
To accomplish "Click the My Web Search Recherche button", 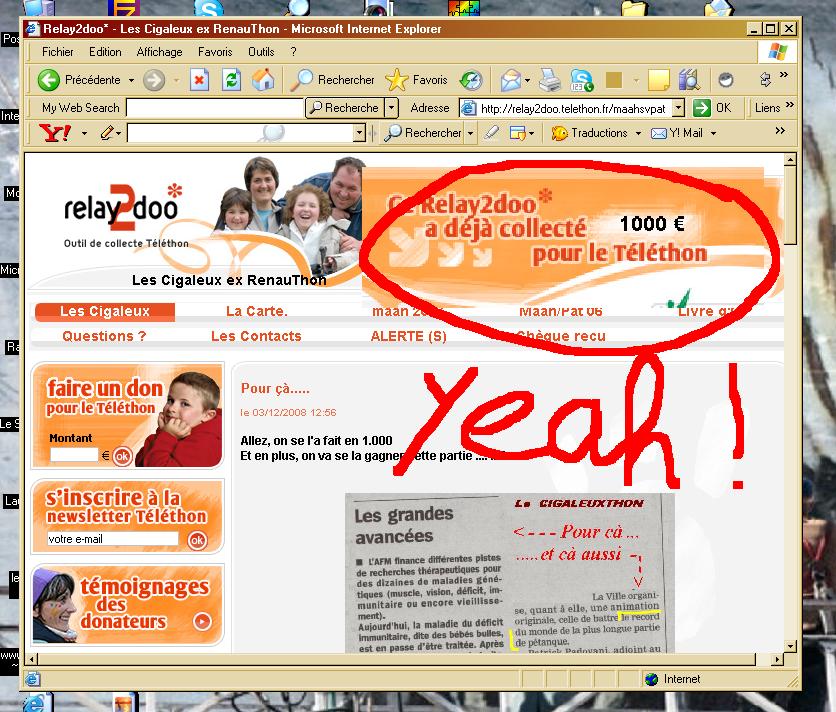I will (x=345, y=108).
